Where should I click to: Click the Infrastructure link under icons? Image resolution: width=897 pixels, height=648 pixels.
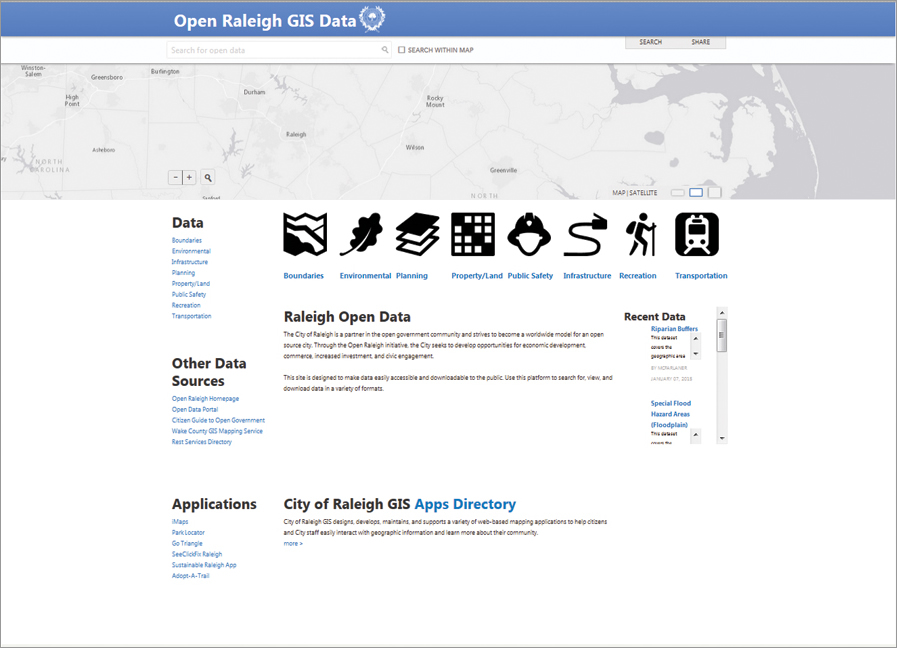[587, 276]
